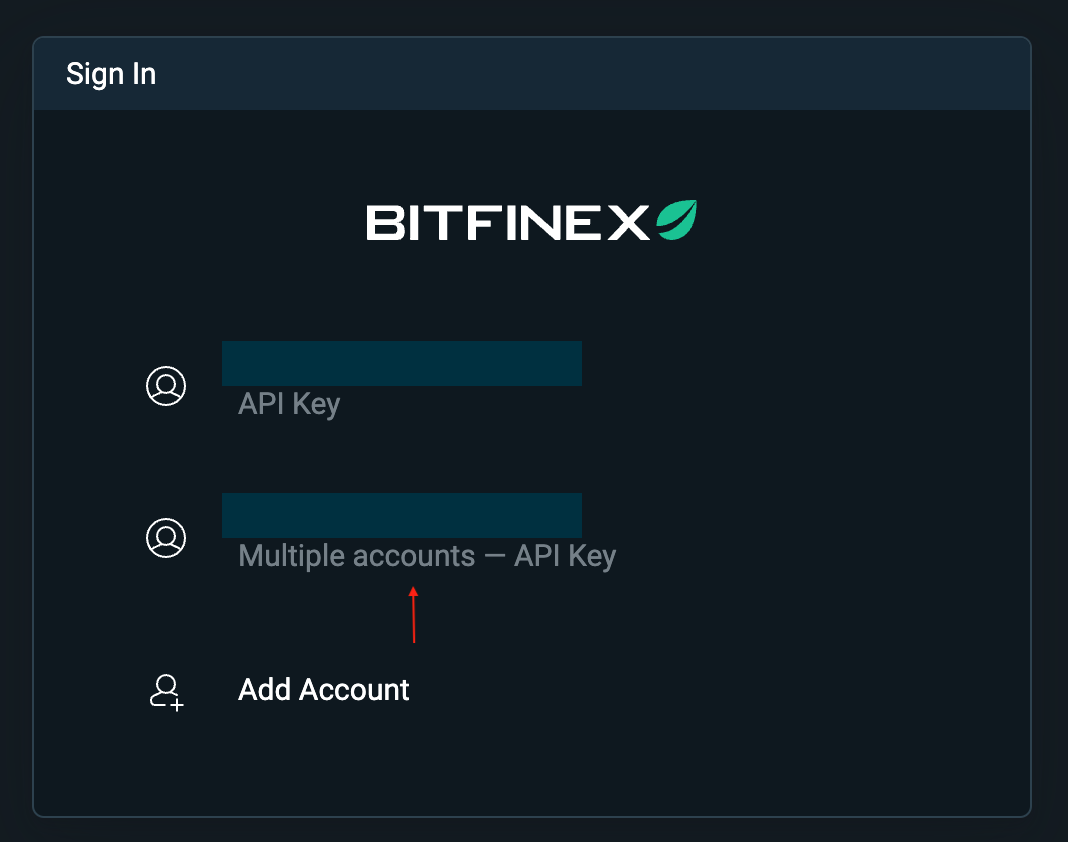
Task: Select the first redacted account name
Action: tap(402, 363)
